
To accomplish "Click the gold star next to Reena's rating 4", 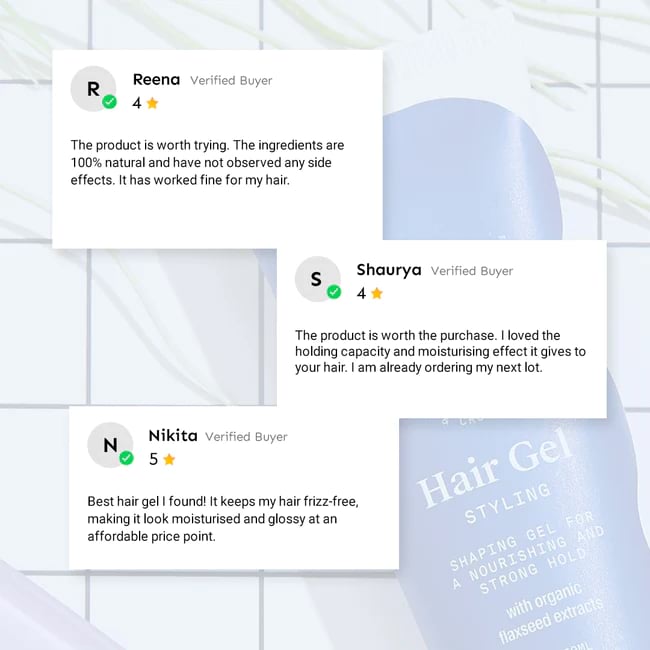I will pos(153,103).
